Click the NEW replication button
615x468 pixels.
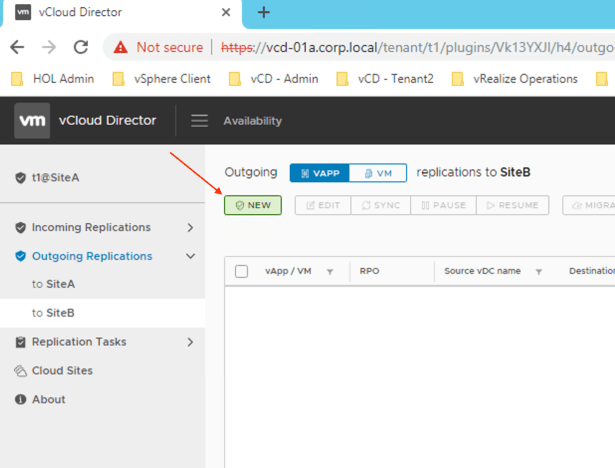(253, 205)
